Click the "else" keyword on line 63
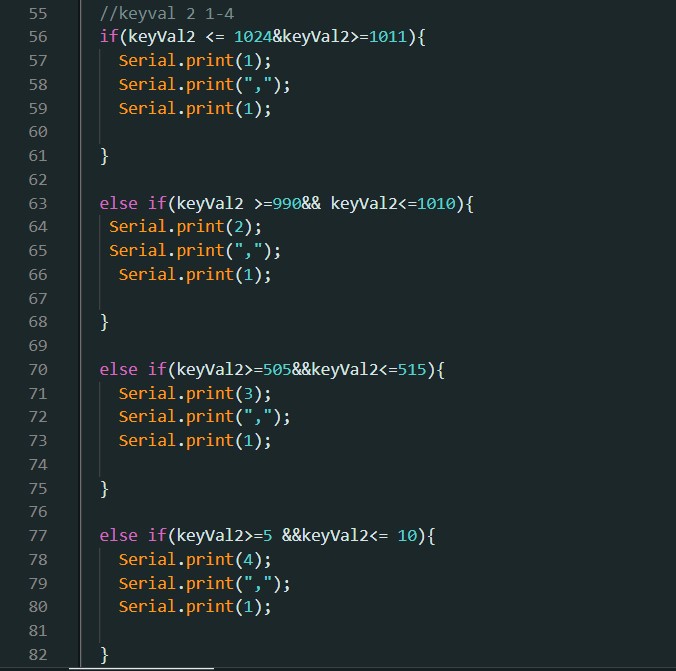The height and width of the screenshot is (671, 676). pyautogui.click(x=119, y=203)
